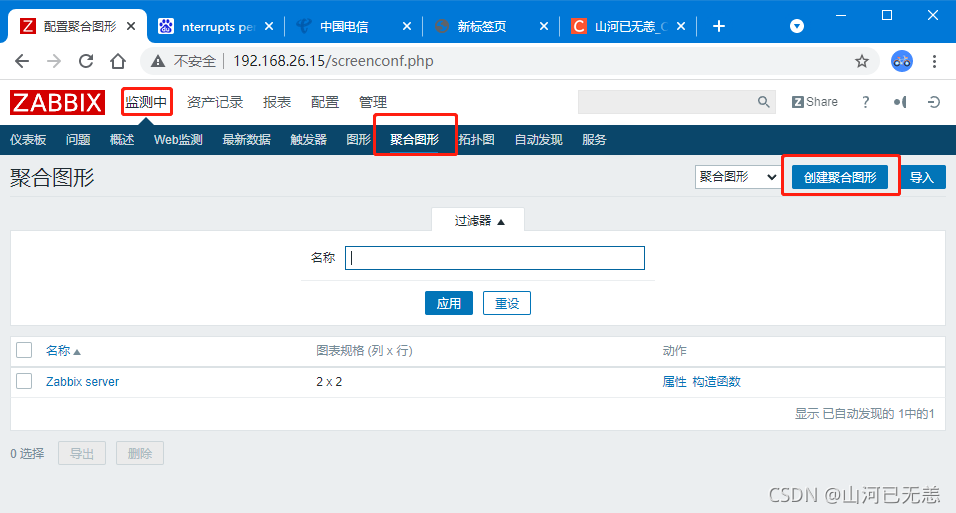This screenshot has width=956, height=513.
Task: Open the 配置 main menu
Action: pyautogui.click(x=325, y=102)
